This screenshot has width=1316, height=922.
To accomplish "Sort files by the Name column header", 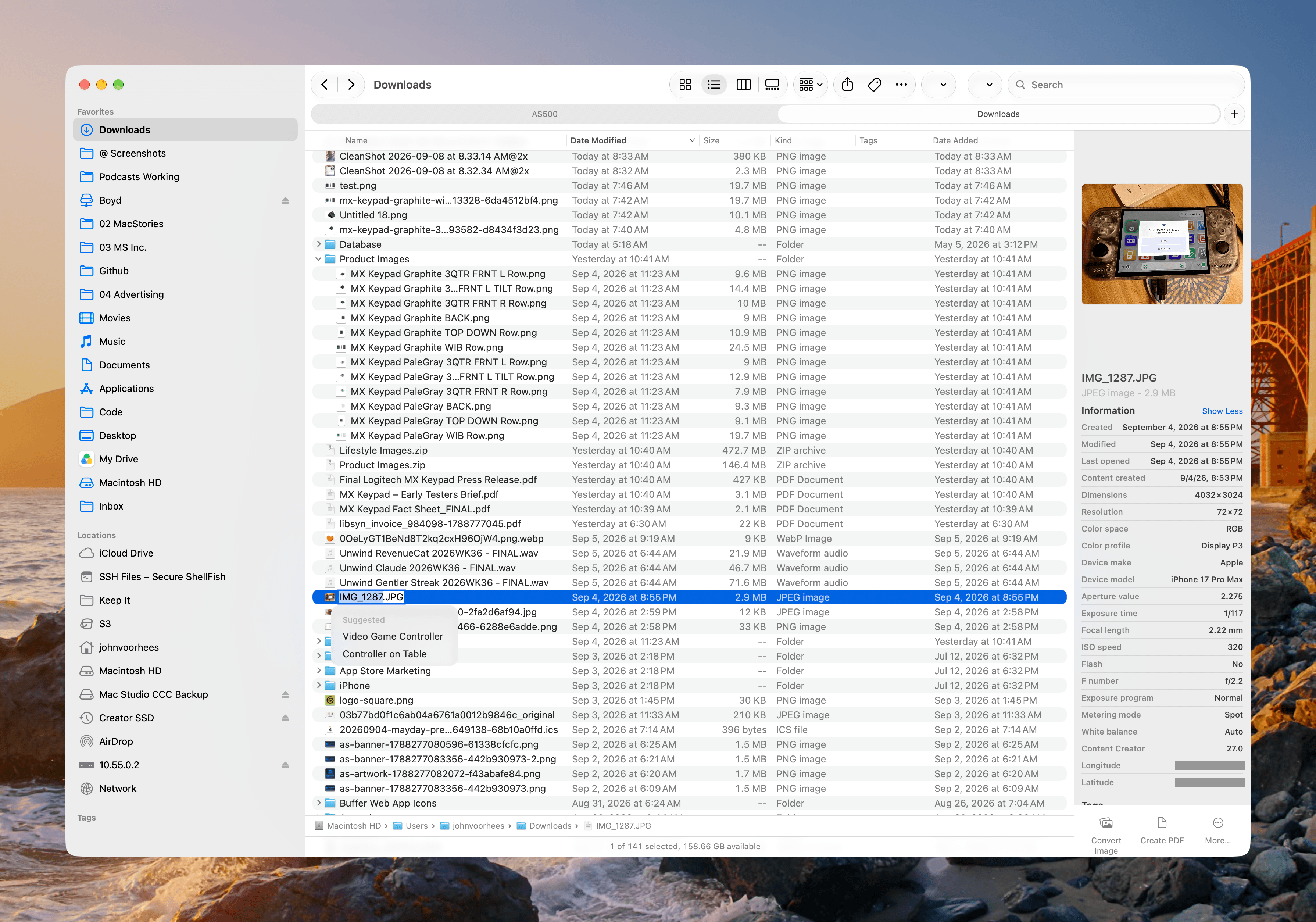I will tap(357, 140).
